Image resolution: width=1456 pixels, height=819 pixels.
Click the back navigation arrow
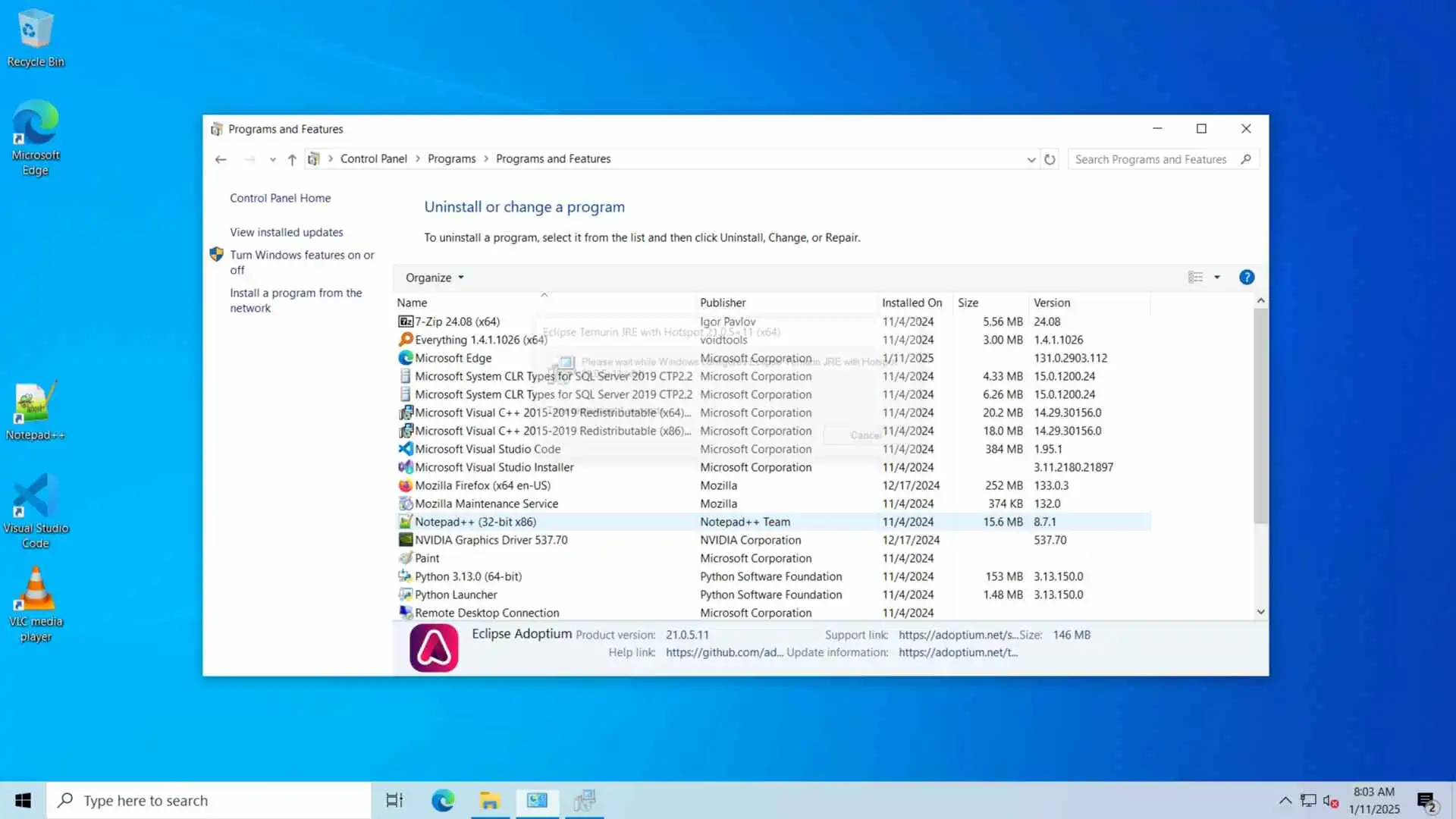pos(221,159)
